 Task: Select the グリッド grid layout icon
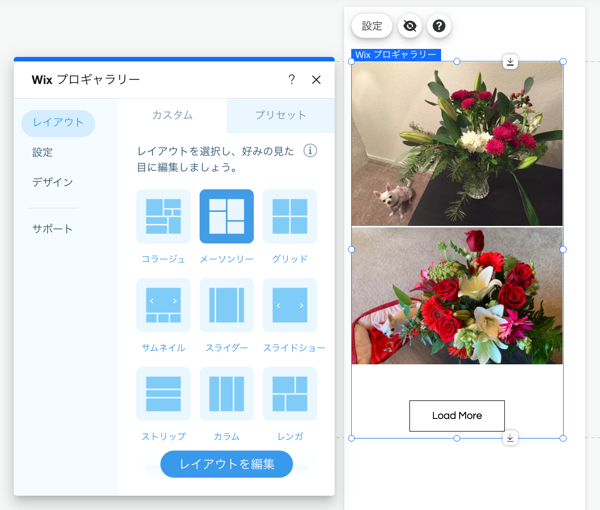point(290,216)
